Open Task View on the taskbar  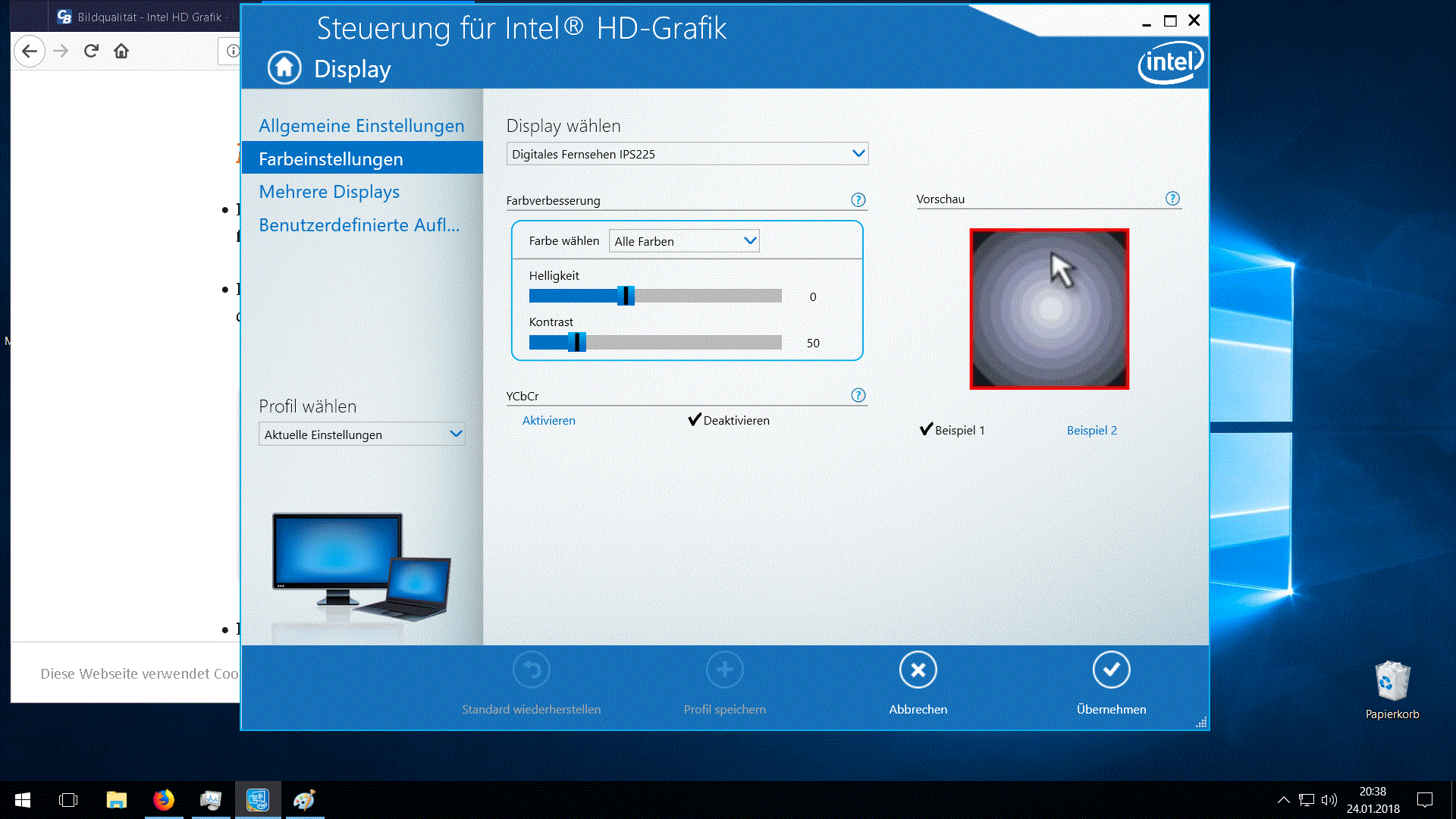coord(68,800)
